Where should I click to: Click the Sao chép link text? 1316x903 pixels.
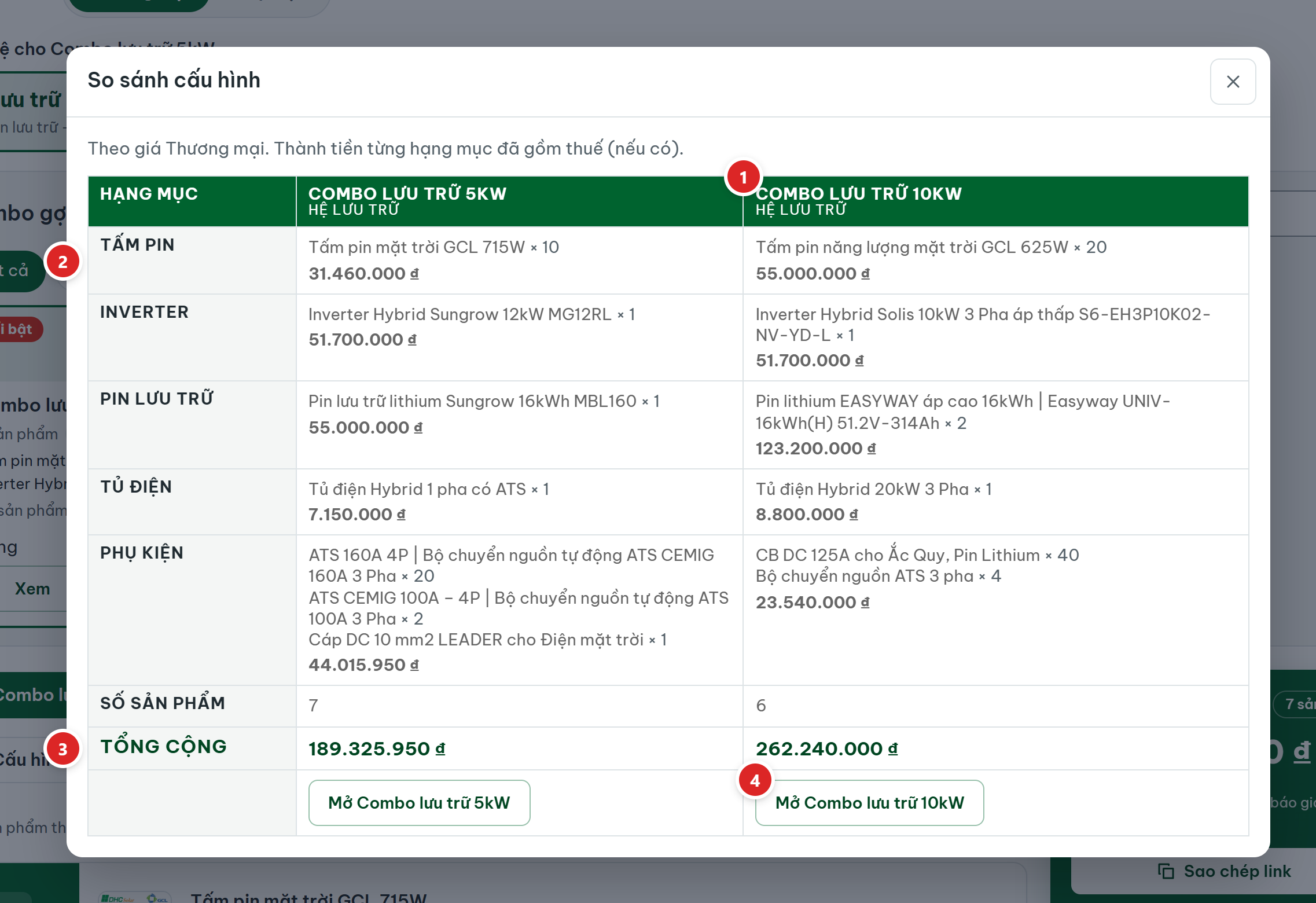(x=1237, y=871)
